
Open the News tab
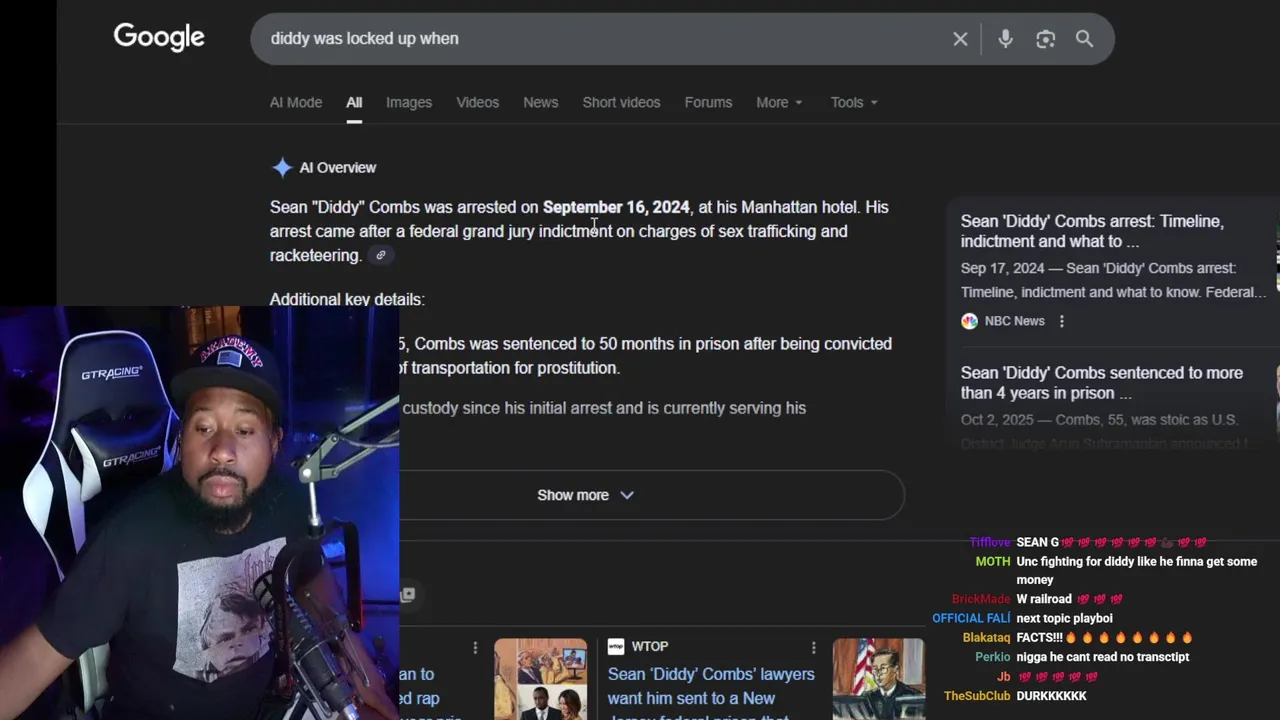(540, 102)
